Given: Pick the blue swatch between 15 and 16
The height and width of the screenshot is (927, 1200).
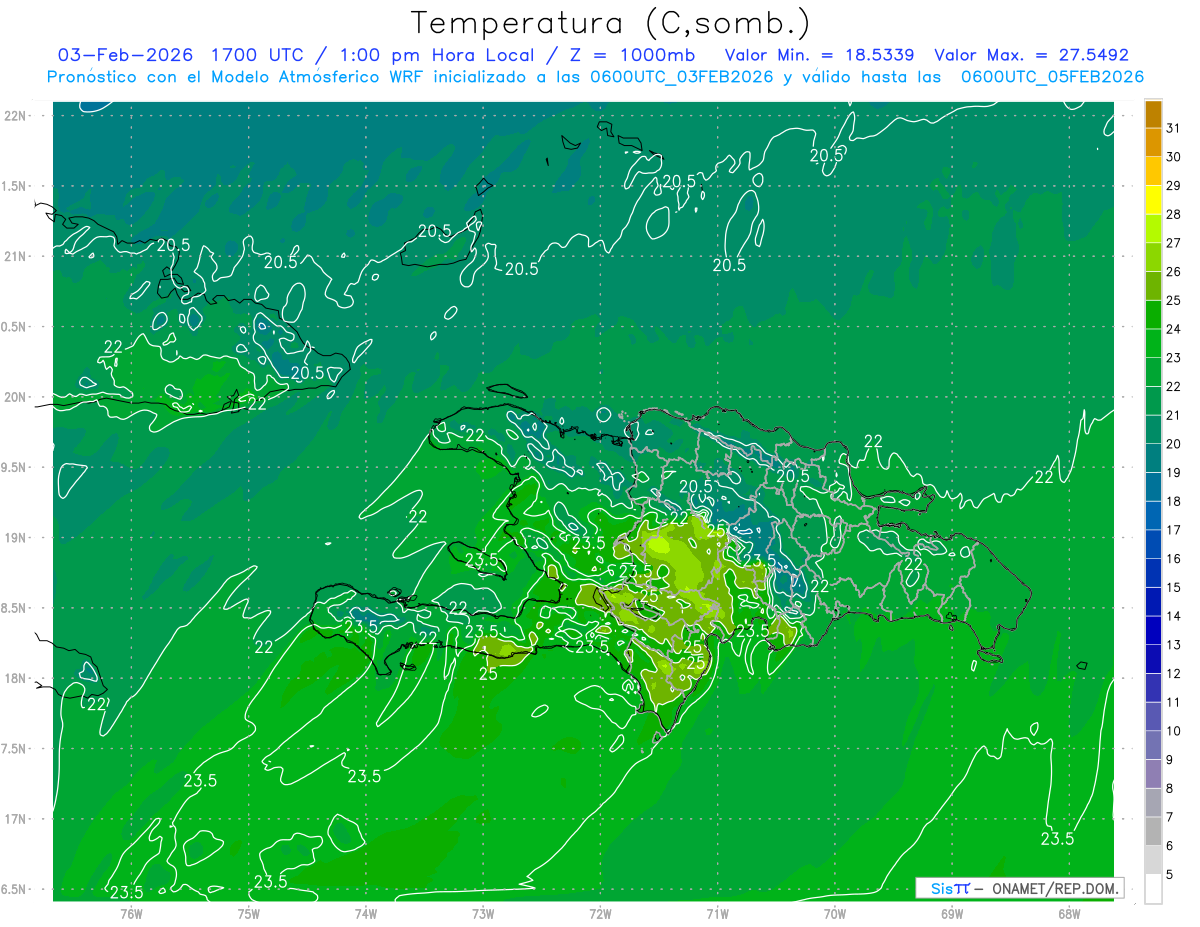Looking at the screenshot, I should coord(1153,573).
